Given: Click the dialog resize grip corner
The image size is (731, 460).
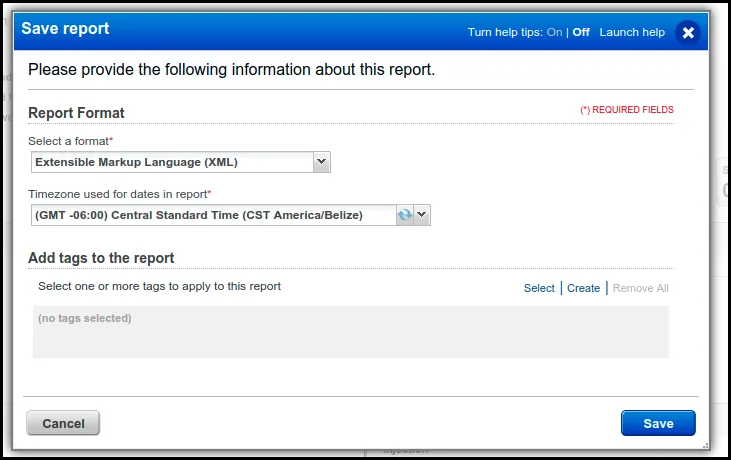Looking at the screenshot, I should [x=706, y=446].
